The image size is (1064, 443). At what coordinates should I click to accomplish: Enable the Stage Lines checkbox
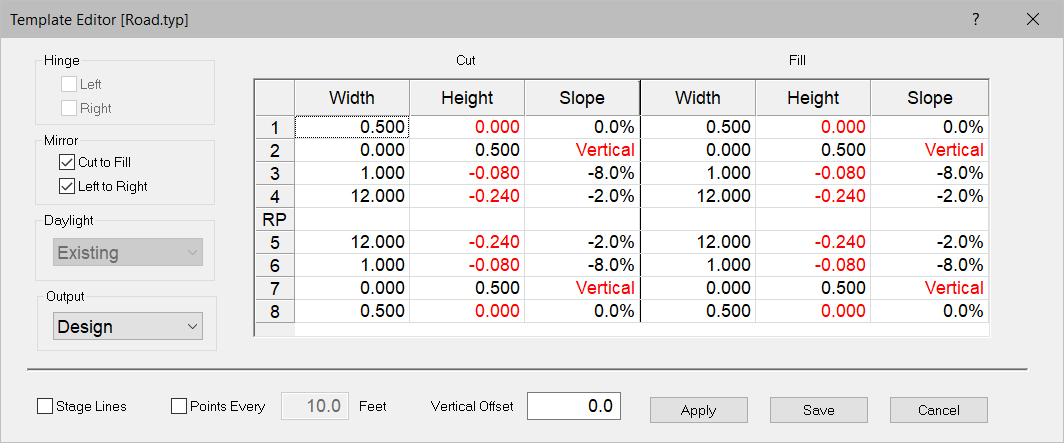click(x=45, y=407)
